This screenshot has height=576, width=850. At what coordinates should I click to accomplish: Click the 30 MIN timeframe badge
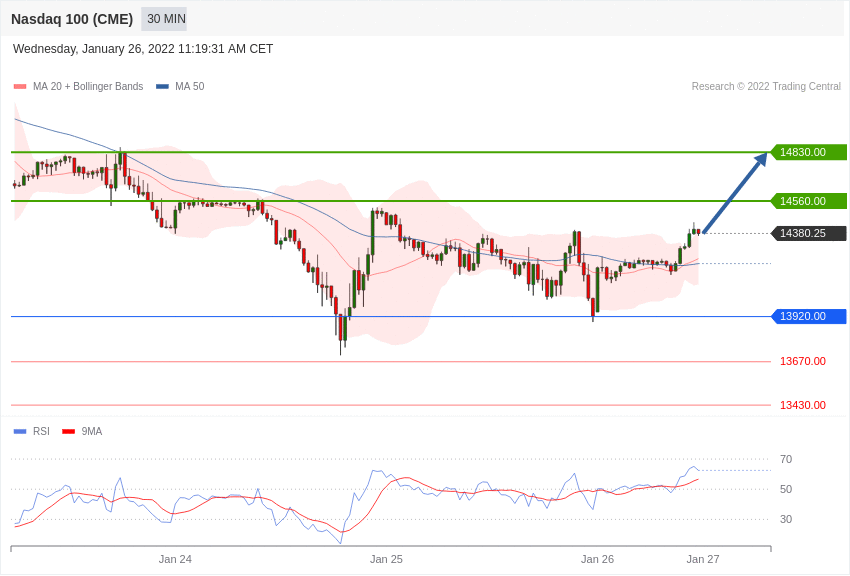164,19
